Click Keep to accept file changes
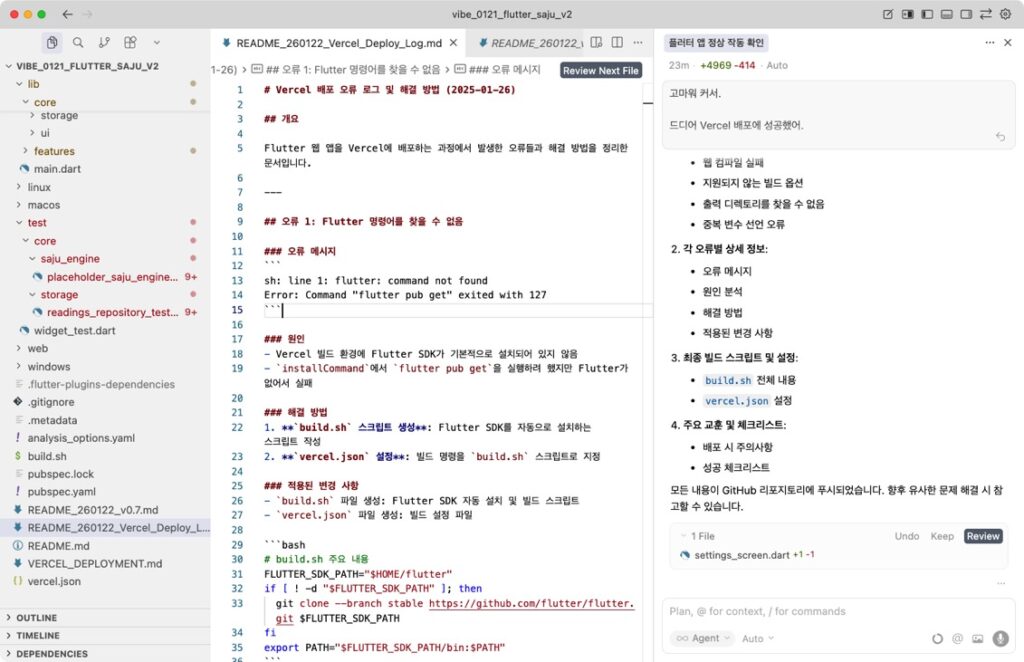The height and width of the screenshot is (662, 1024). (942, 536)
